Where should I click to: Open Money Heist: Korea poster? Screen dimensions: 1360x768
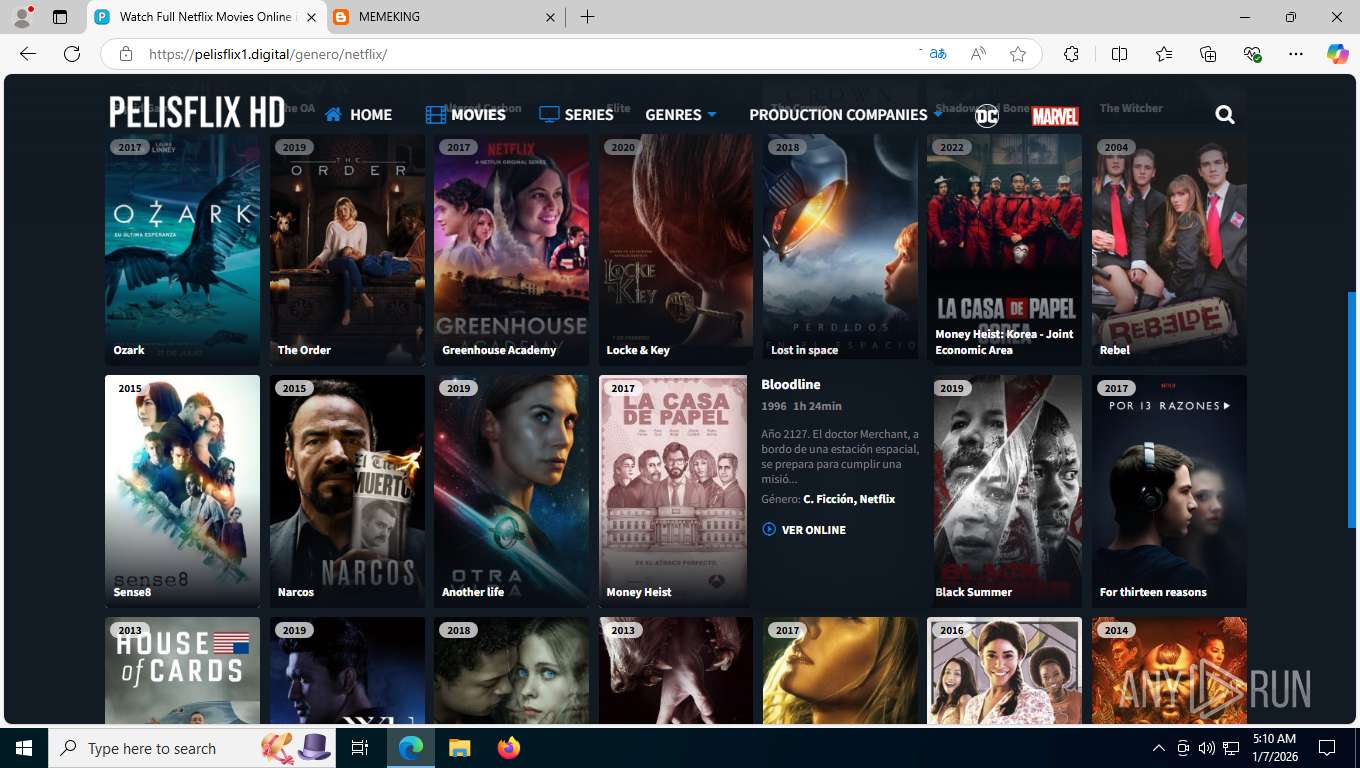pos(1005,250)
